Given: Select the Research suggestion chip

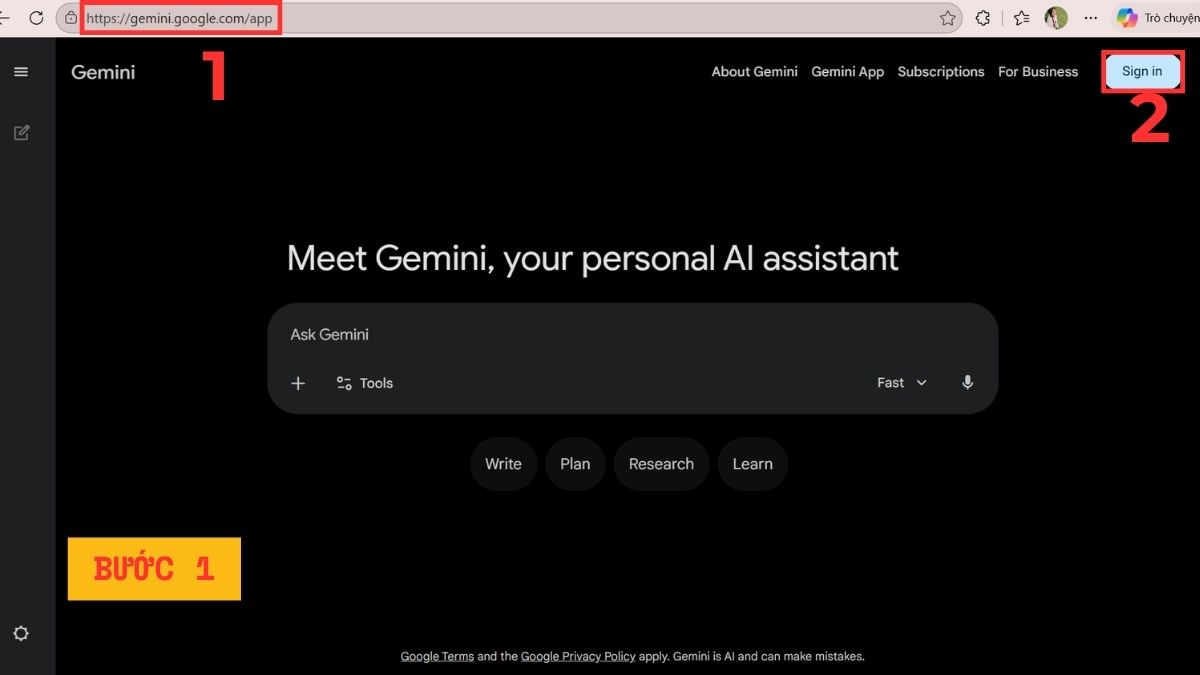Looking at the screenshot, I should (x=661, y=464).
